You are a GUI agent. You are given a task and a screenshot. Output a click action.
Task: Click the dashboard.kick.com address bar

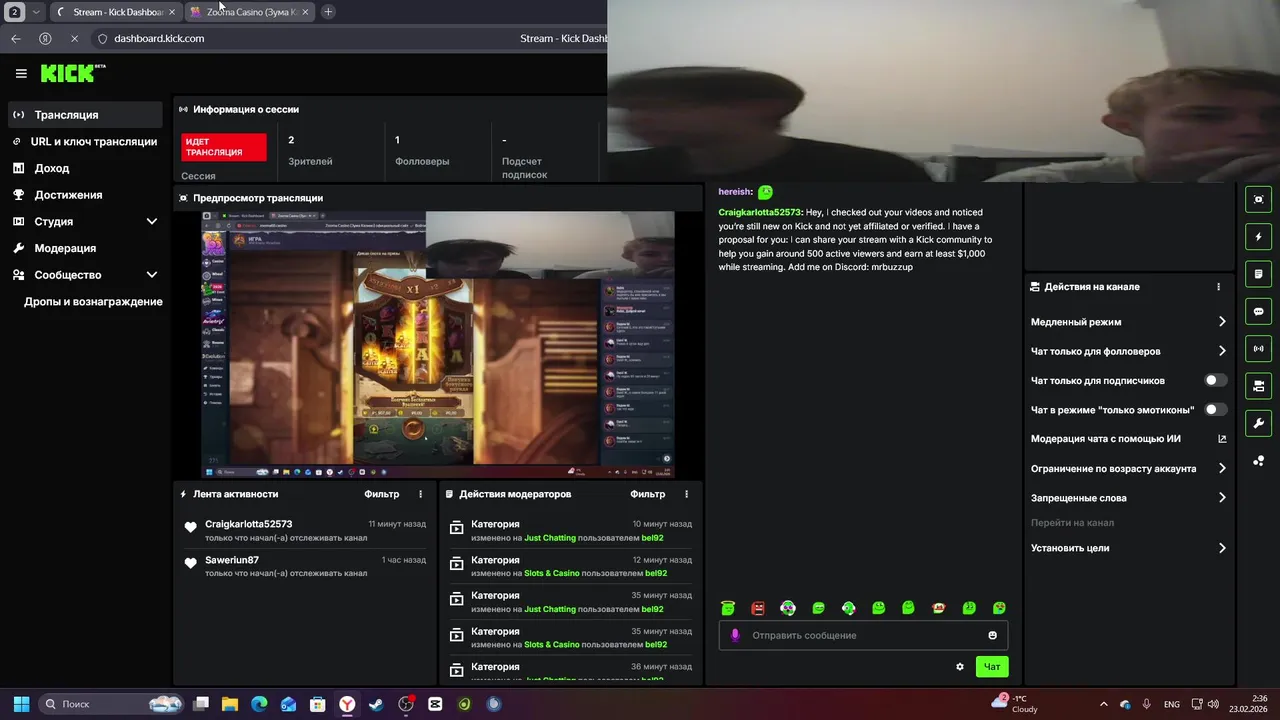point(159,38)
